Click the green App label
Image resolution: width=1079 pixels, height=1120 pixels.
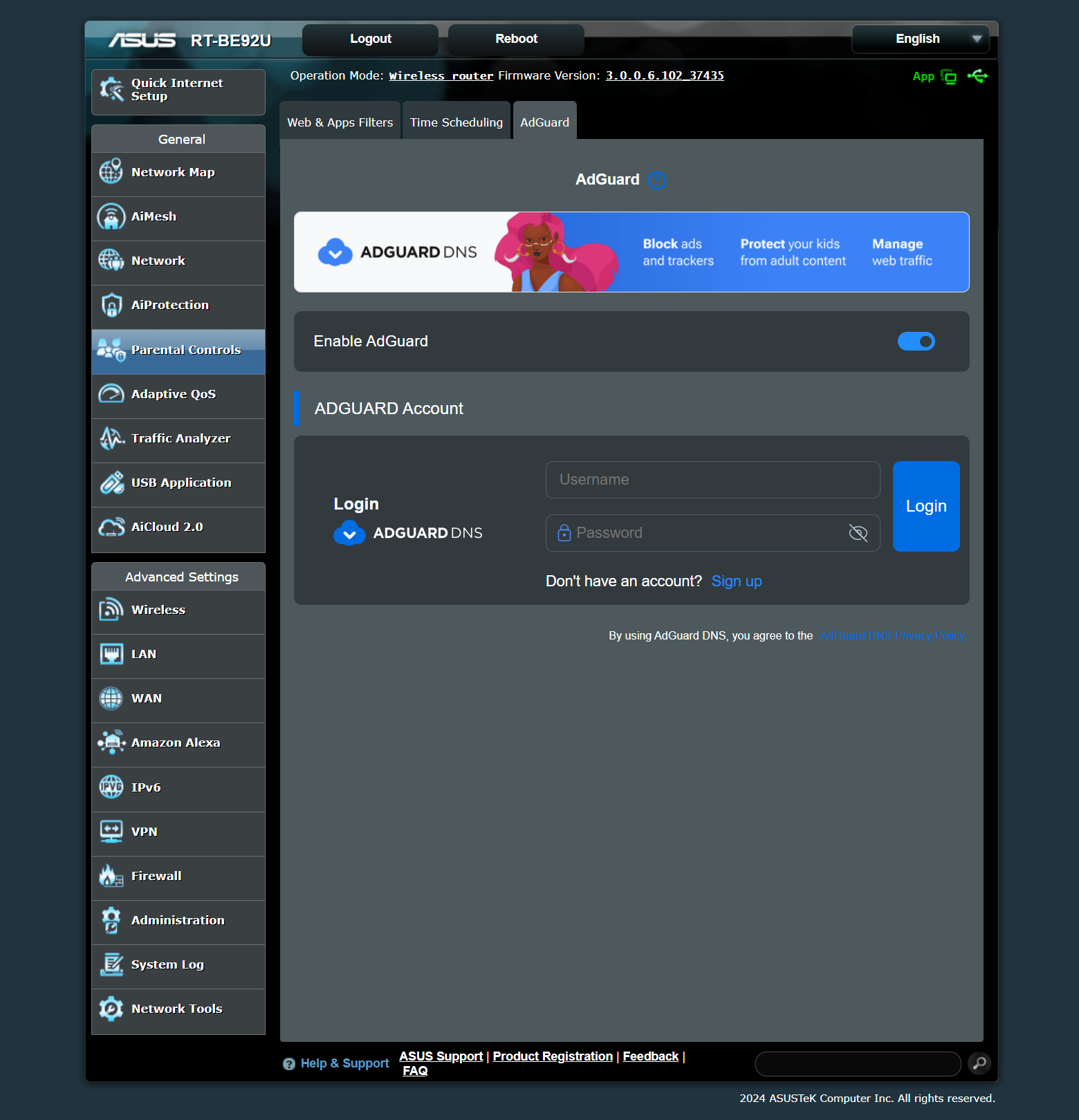923,77
